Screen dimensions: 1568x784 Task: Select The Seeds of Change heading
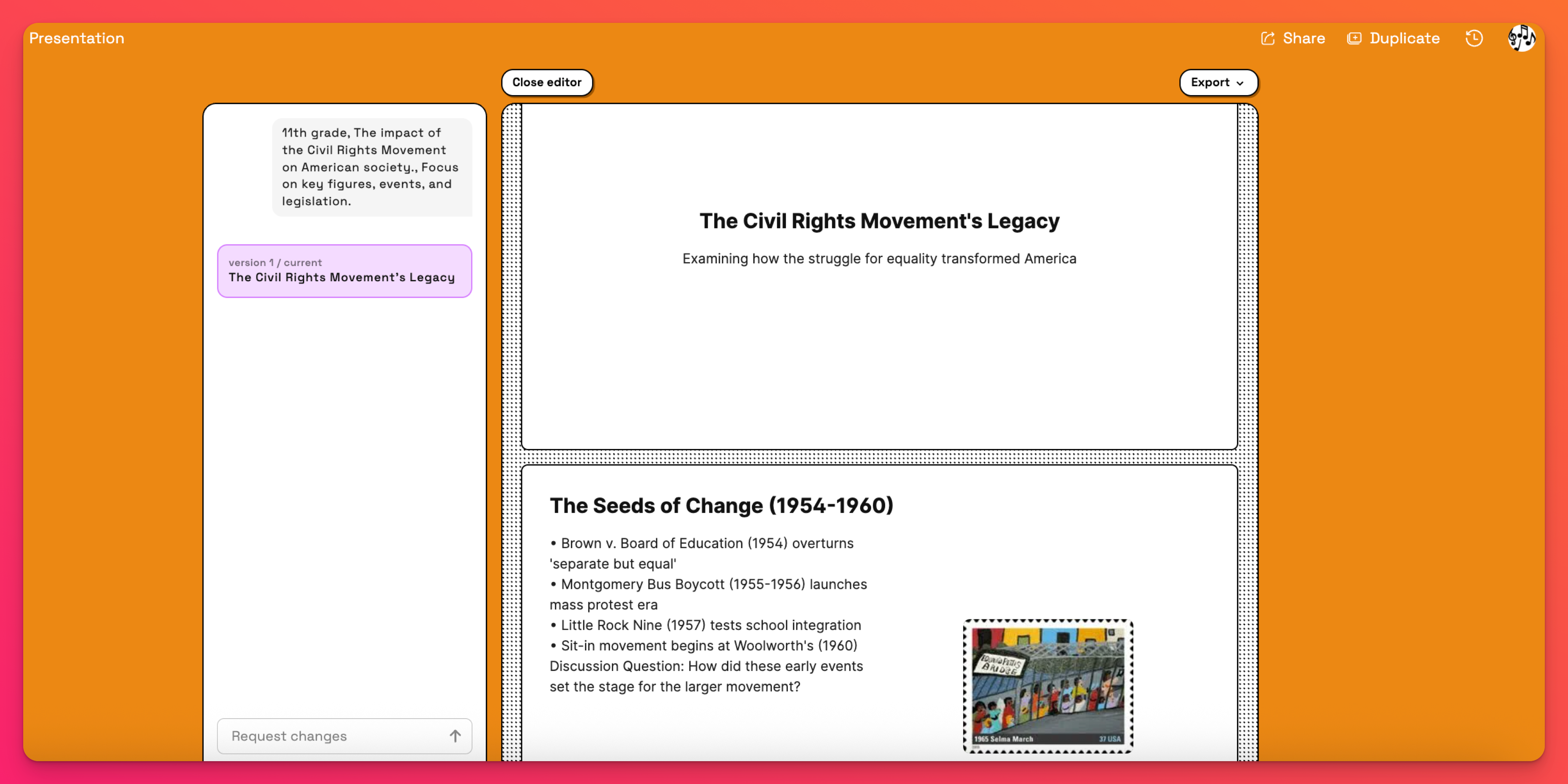(721, 505)
